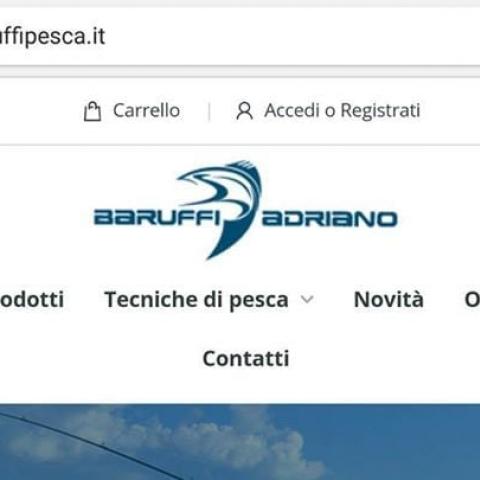Click the divider between Carrello and Accedi
Image resolution: width=480 pixels, height=480 pixels.
click(x=209, y=111)
